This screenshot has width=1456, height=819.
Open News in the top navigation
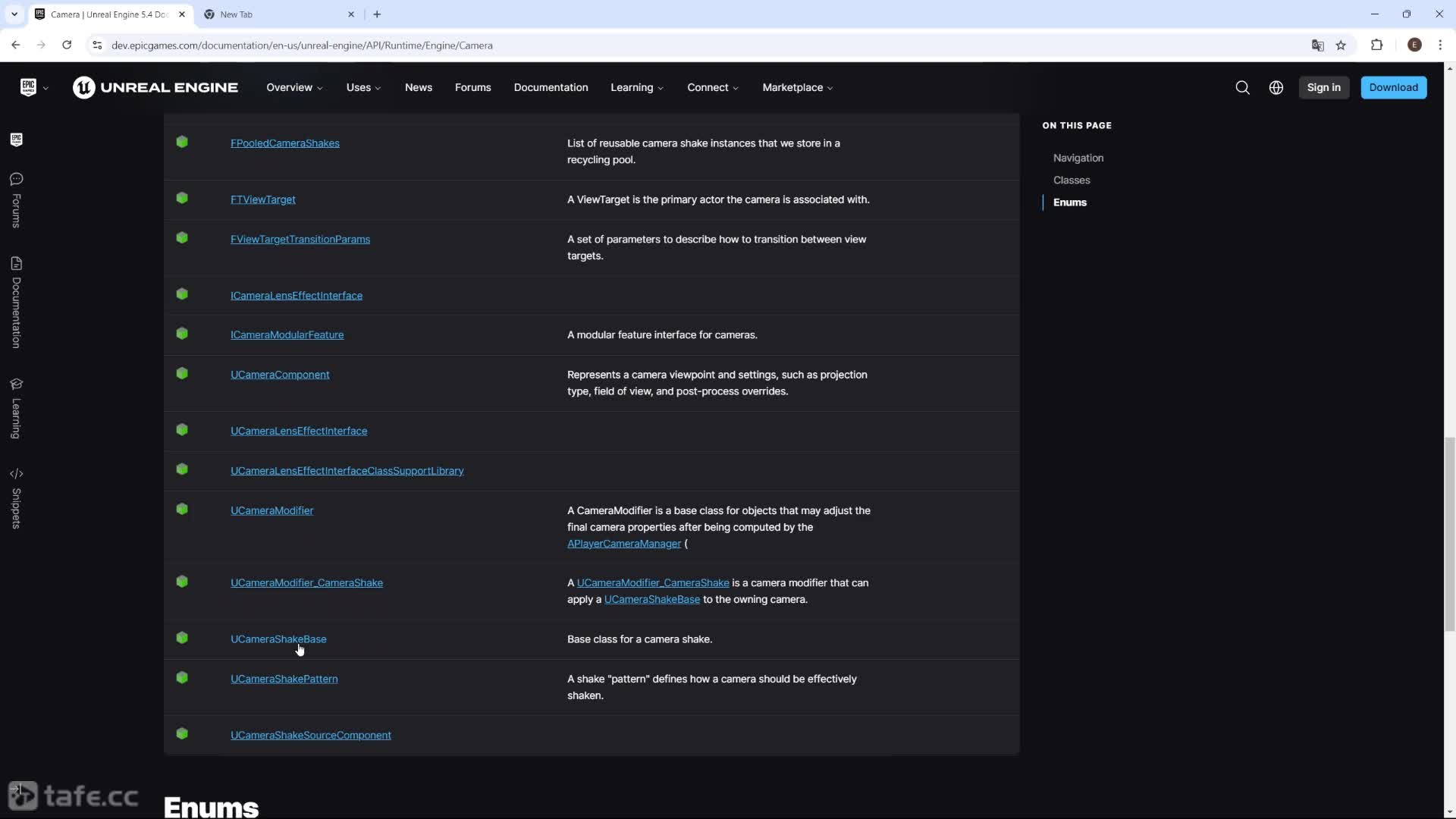419,87
